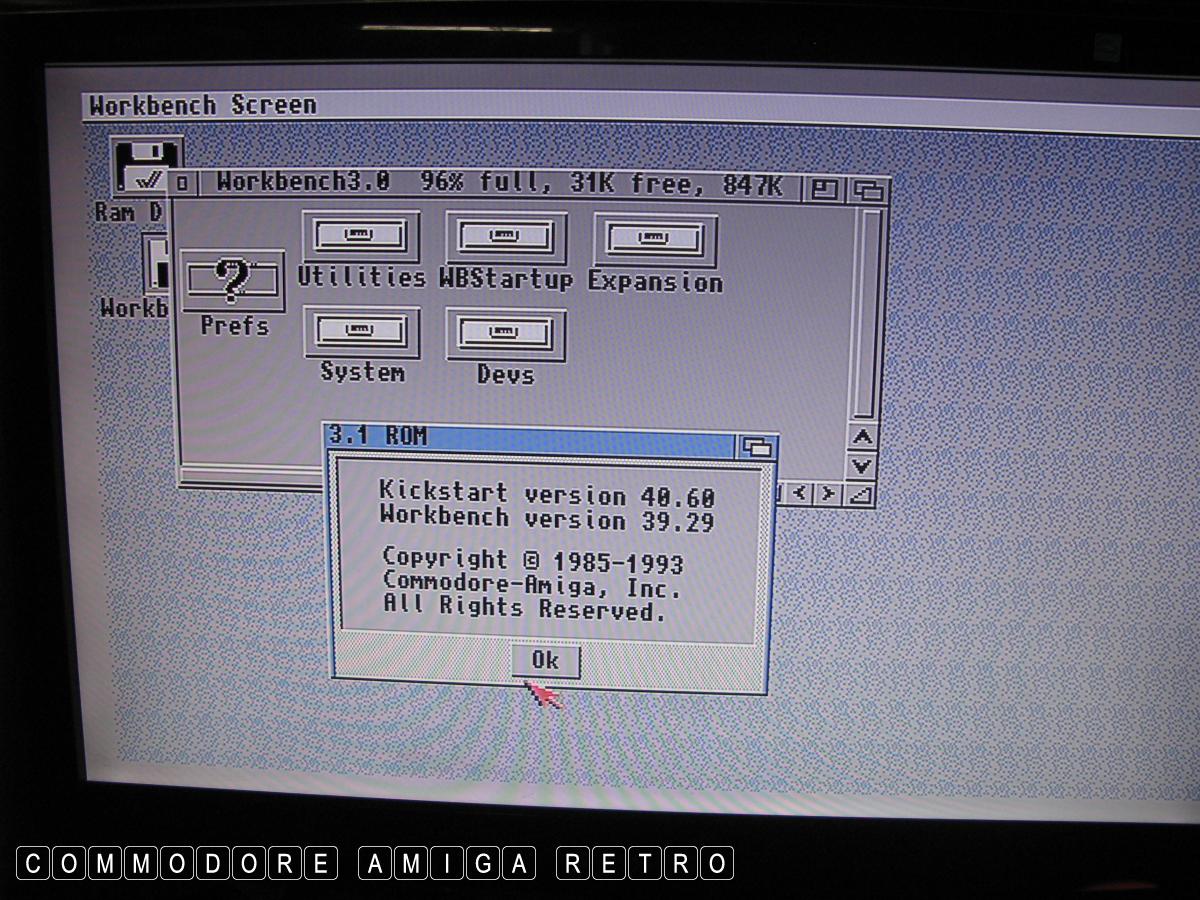Open the WBStartup drawer
The height and width of the screenshot is (900, 1200).
pyautogui.click(x=505, y=238)
